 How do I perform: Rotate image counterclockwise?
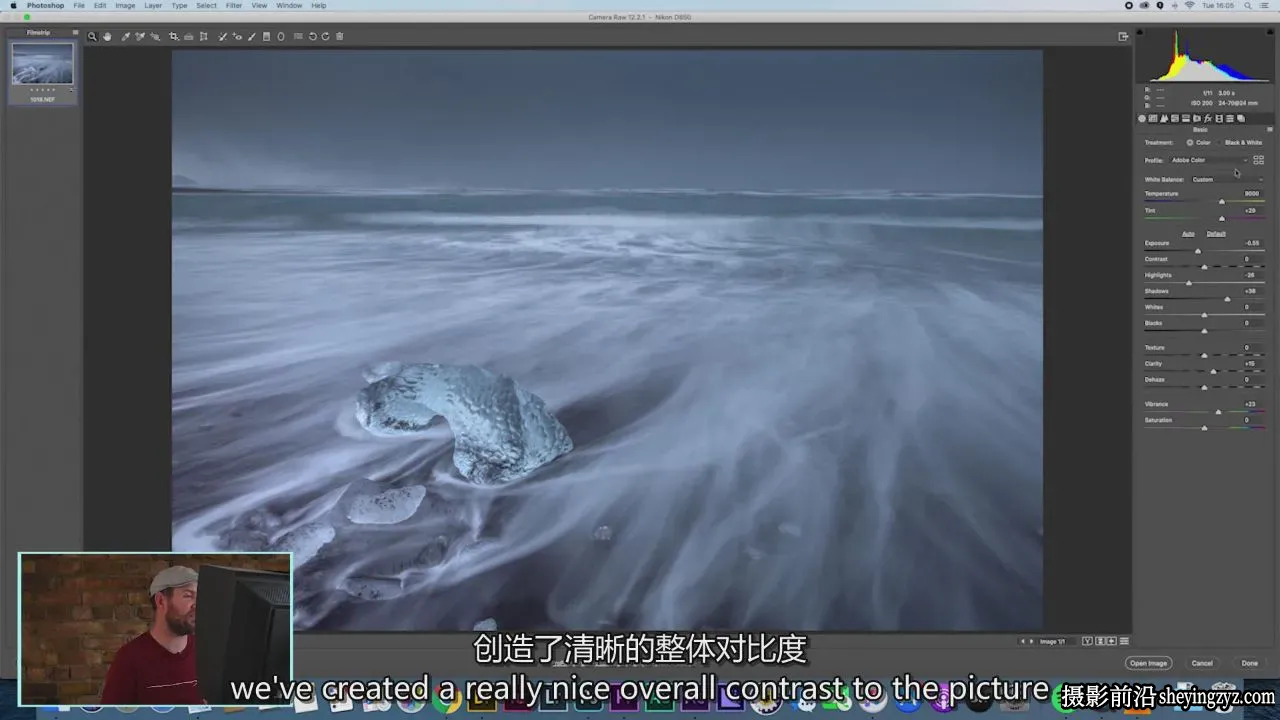click(312, 36)
